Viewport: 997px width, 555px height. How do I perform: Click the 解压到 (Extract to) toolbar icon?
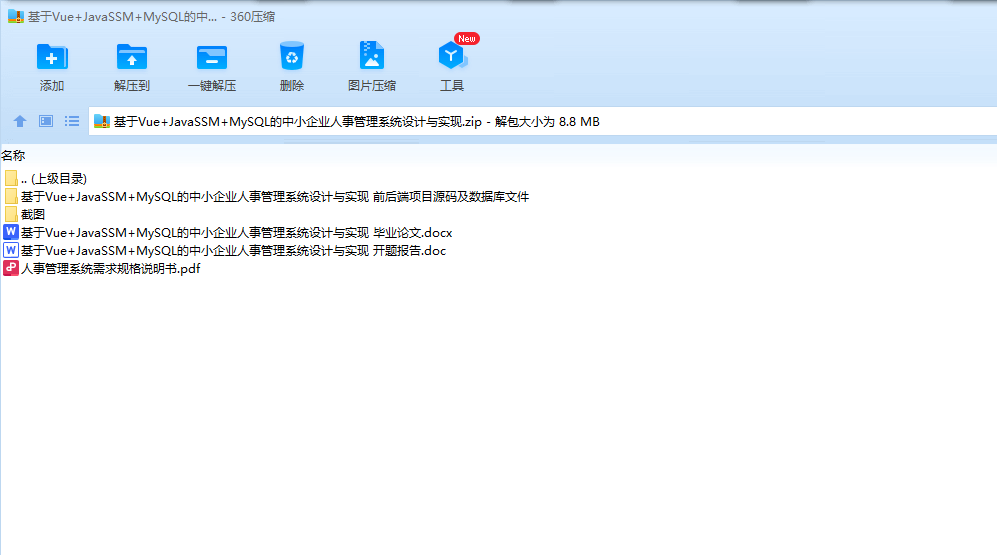[x=132, y=57]
